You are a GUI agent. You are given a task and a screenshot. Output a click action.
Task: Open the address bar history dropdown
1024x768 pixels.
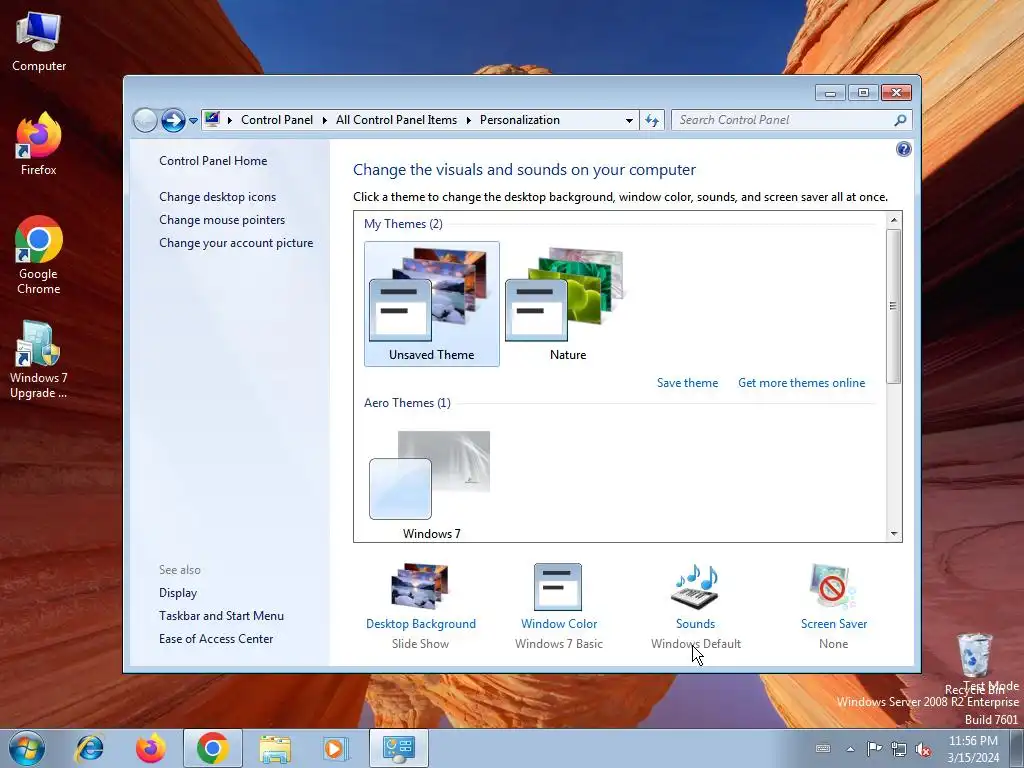(629, 120)
